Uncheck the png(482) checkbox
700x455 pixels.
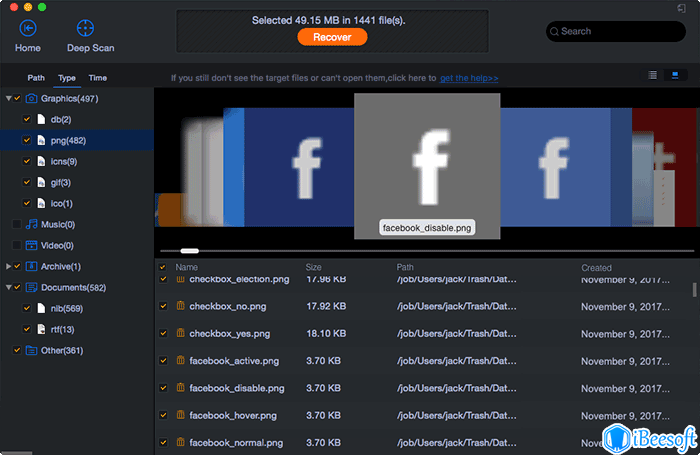27,140
